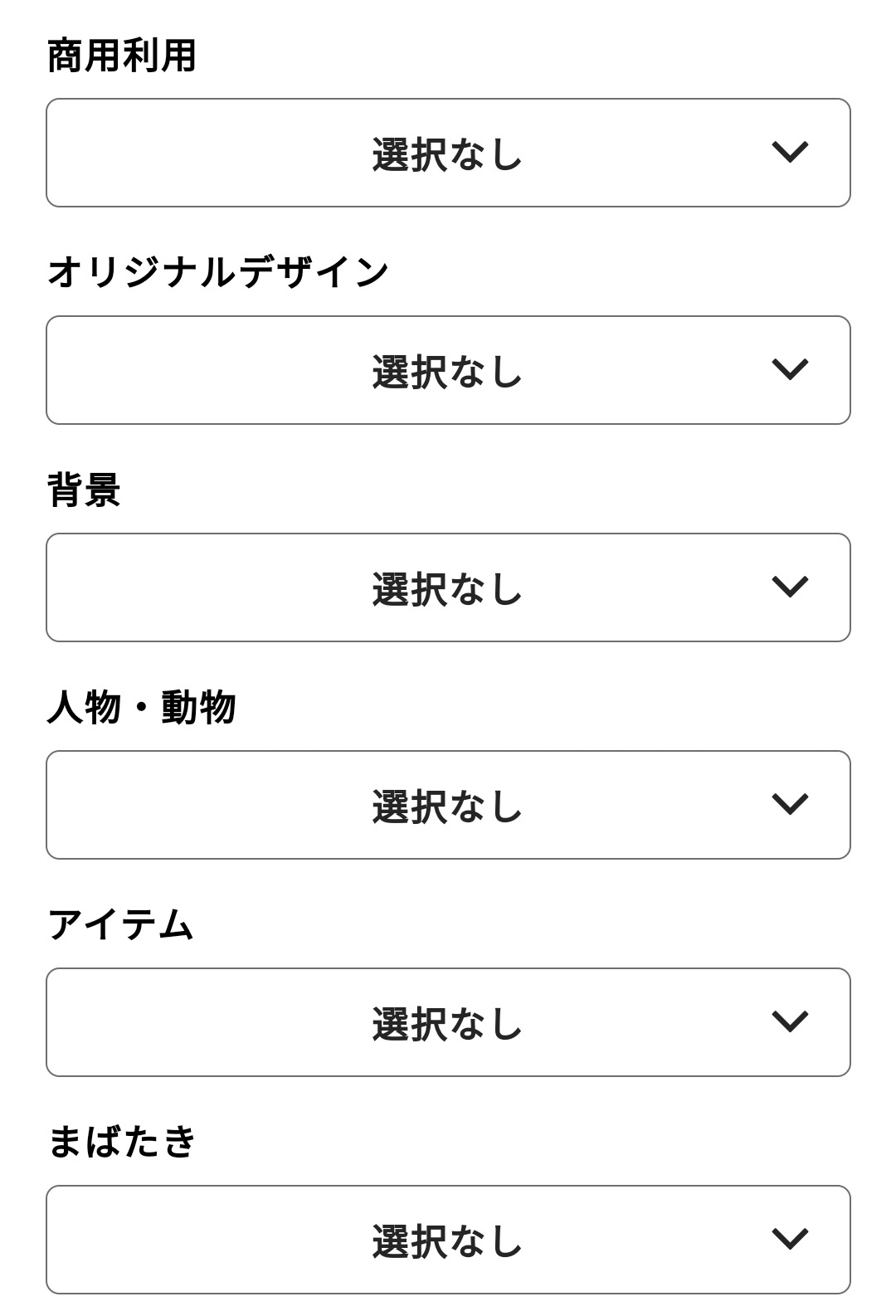Screen dimensions: 896x1316
Task: Expand the オリジナルデザイン selection box
Action: pos(249,370)
